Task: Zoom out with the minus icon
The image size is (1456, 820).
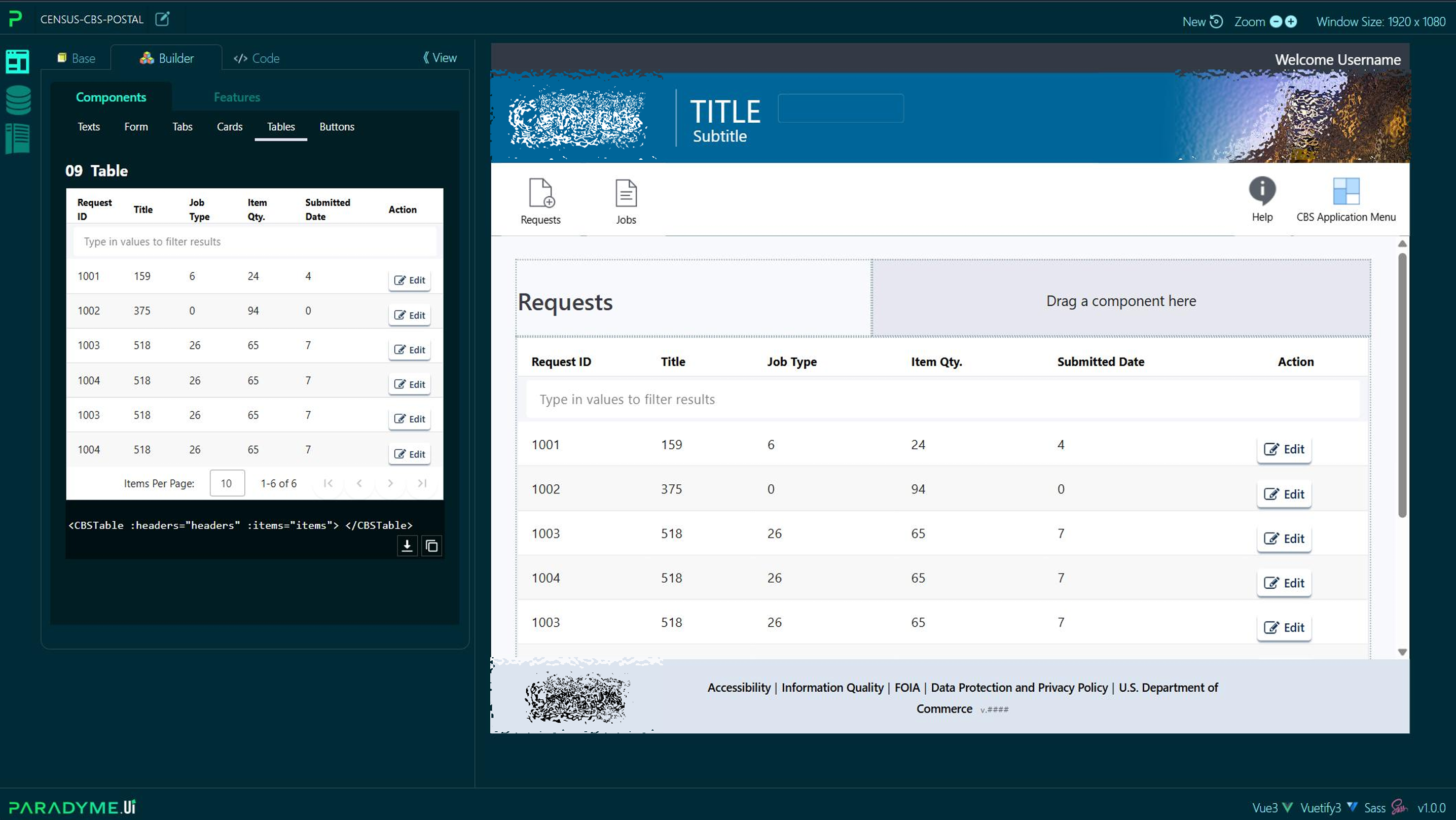Action: pyautogui.click(x=1276, y=21)
